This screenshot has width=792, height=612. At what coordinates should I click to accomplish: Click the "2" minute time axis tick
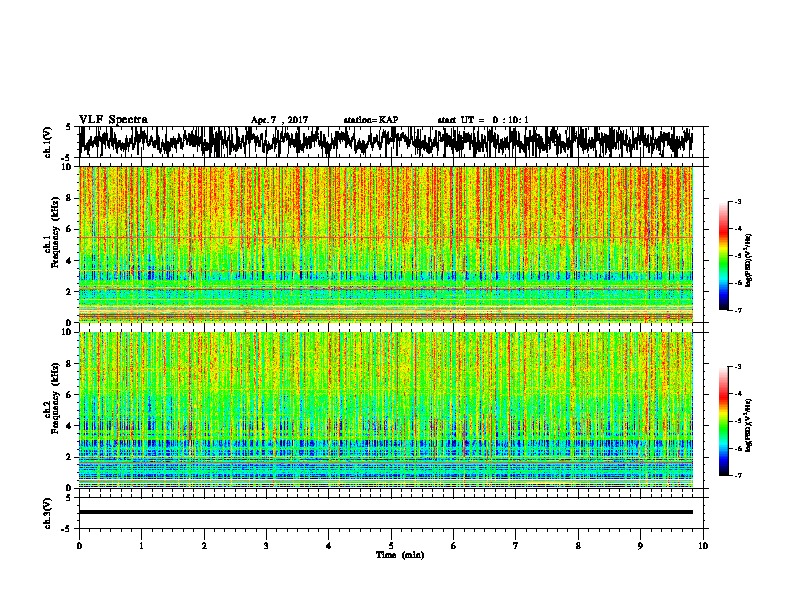pyautogui.click(x=204, y=546)
